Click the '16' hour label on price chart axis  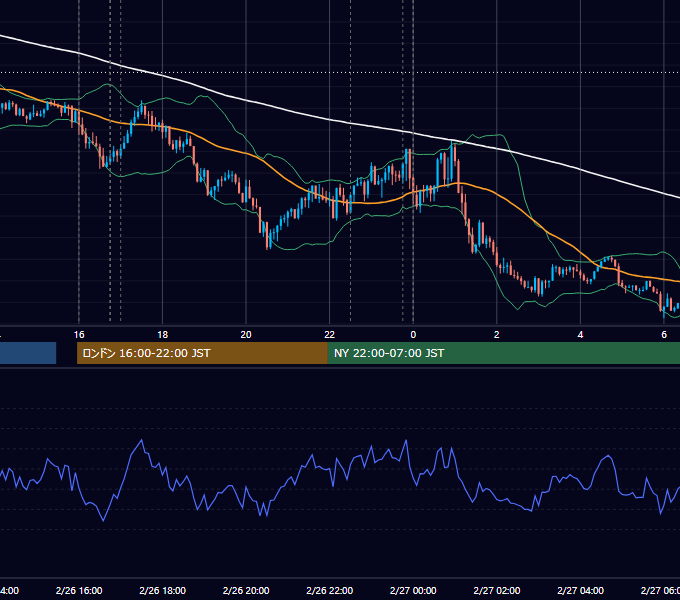coord(79,335)
